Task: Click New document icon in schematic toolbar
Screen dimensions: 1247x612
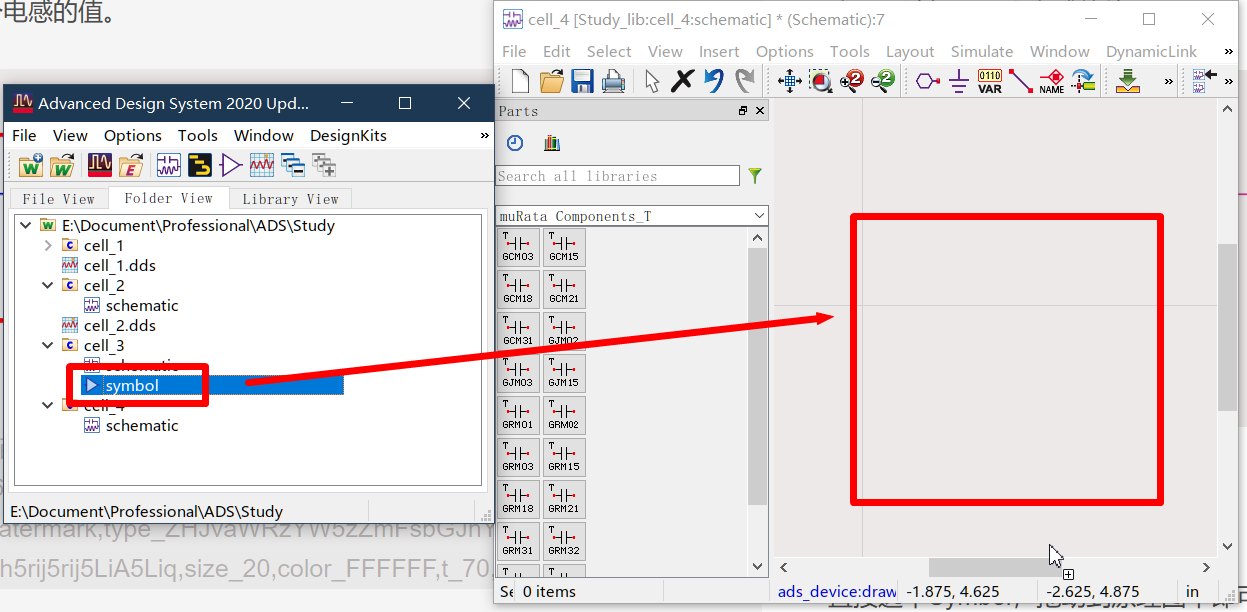Action: pyautogui.click(x=520, y=81)
